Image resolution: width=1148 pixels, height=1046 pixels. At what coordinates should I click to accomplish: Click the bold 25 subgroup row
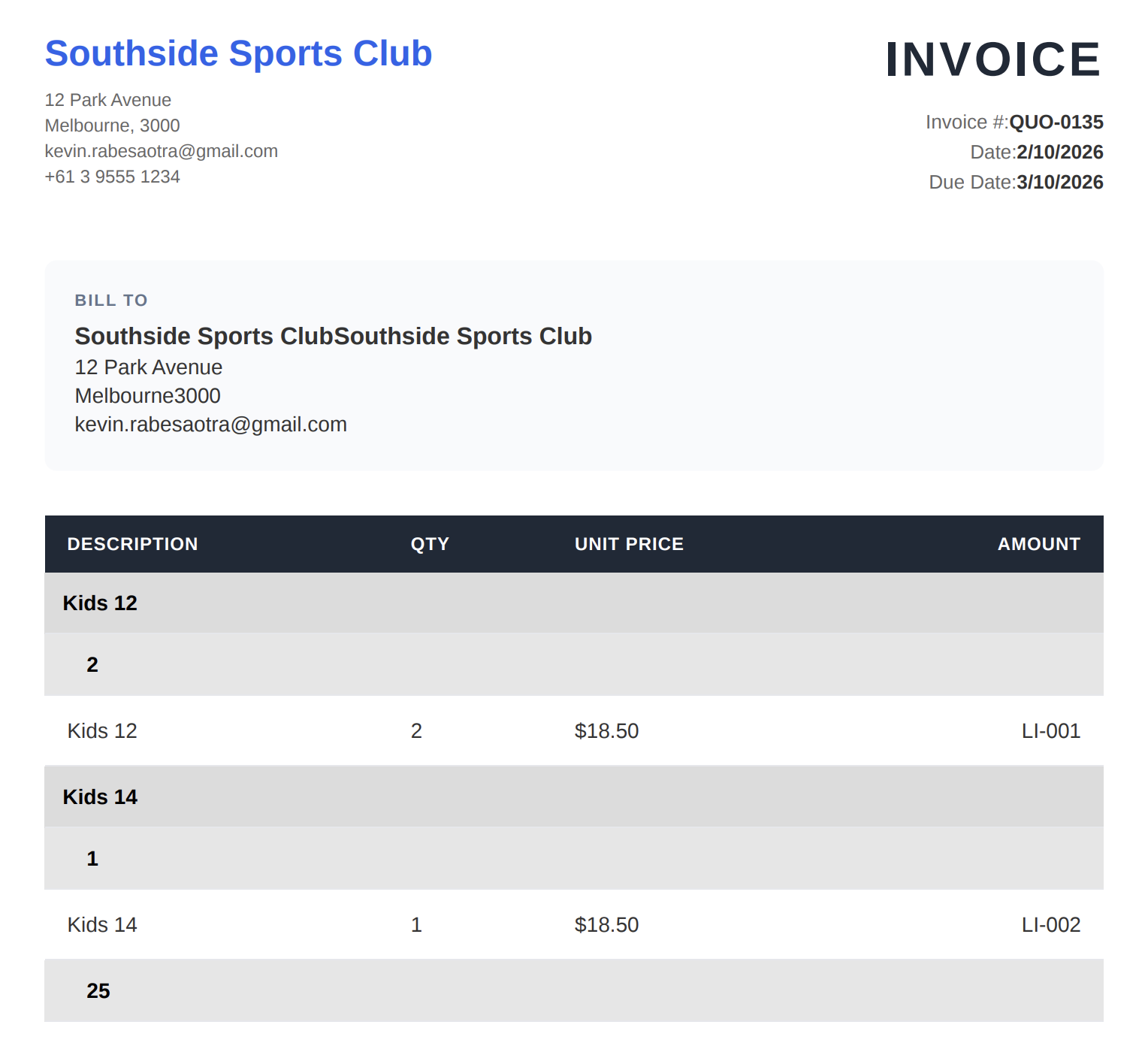[x=98, y=991]
